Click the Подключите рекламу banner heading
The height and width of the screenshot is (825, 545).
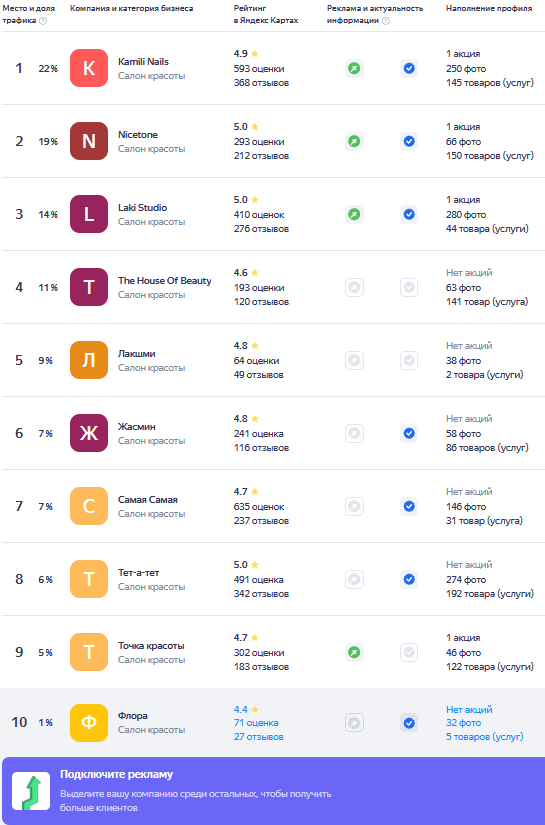point(116,774)
